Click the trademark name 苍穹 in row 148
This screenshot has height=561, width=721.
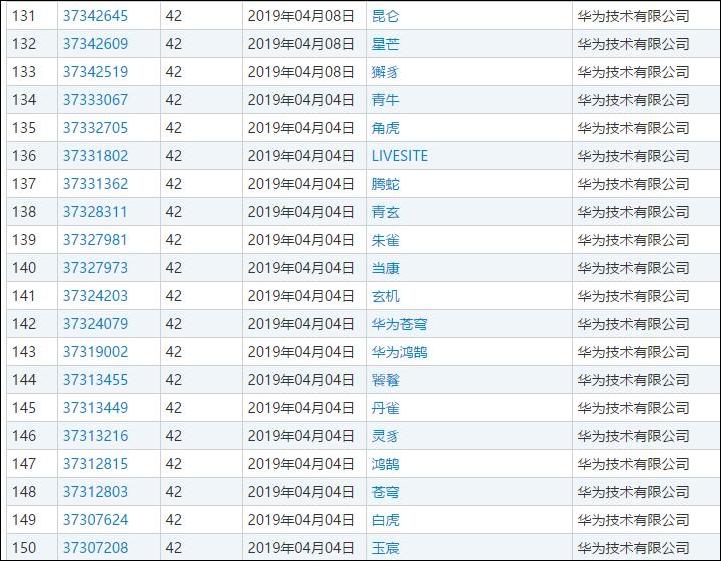coord(385,492)
